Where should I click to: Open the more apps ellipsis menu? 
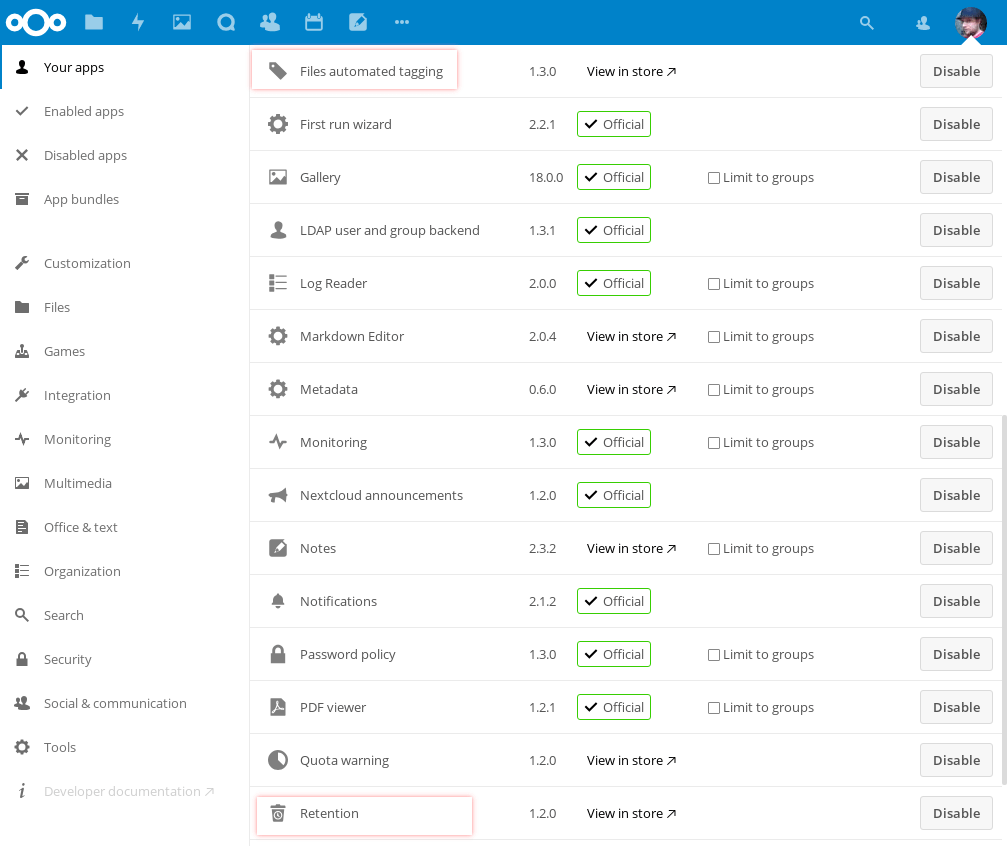point(402,22)
